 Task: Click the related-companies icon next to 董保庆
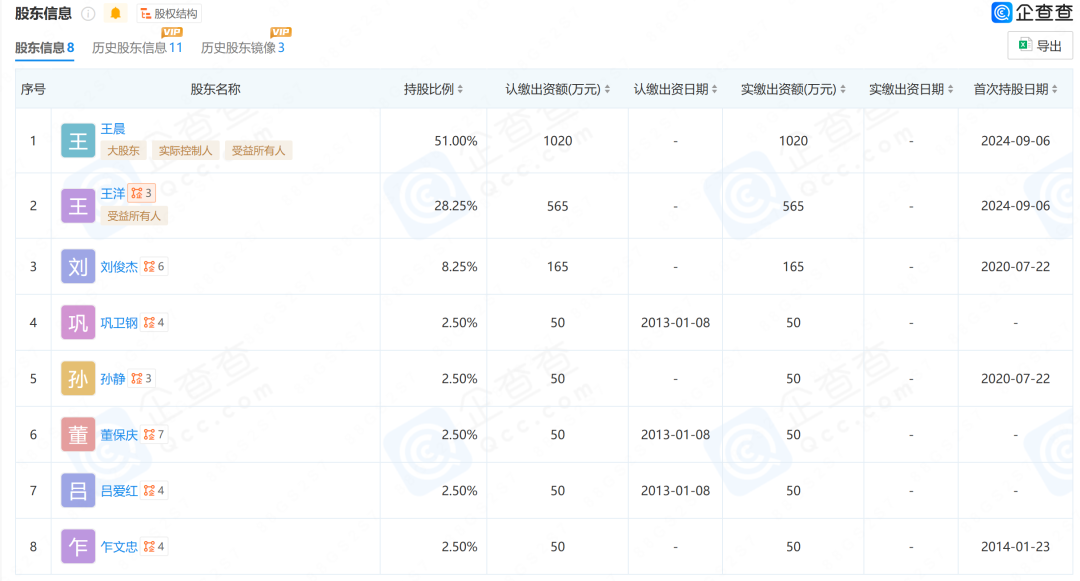coord(154,435)
